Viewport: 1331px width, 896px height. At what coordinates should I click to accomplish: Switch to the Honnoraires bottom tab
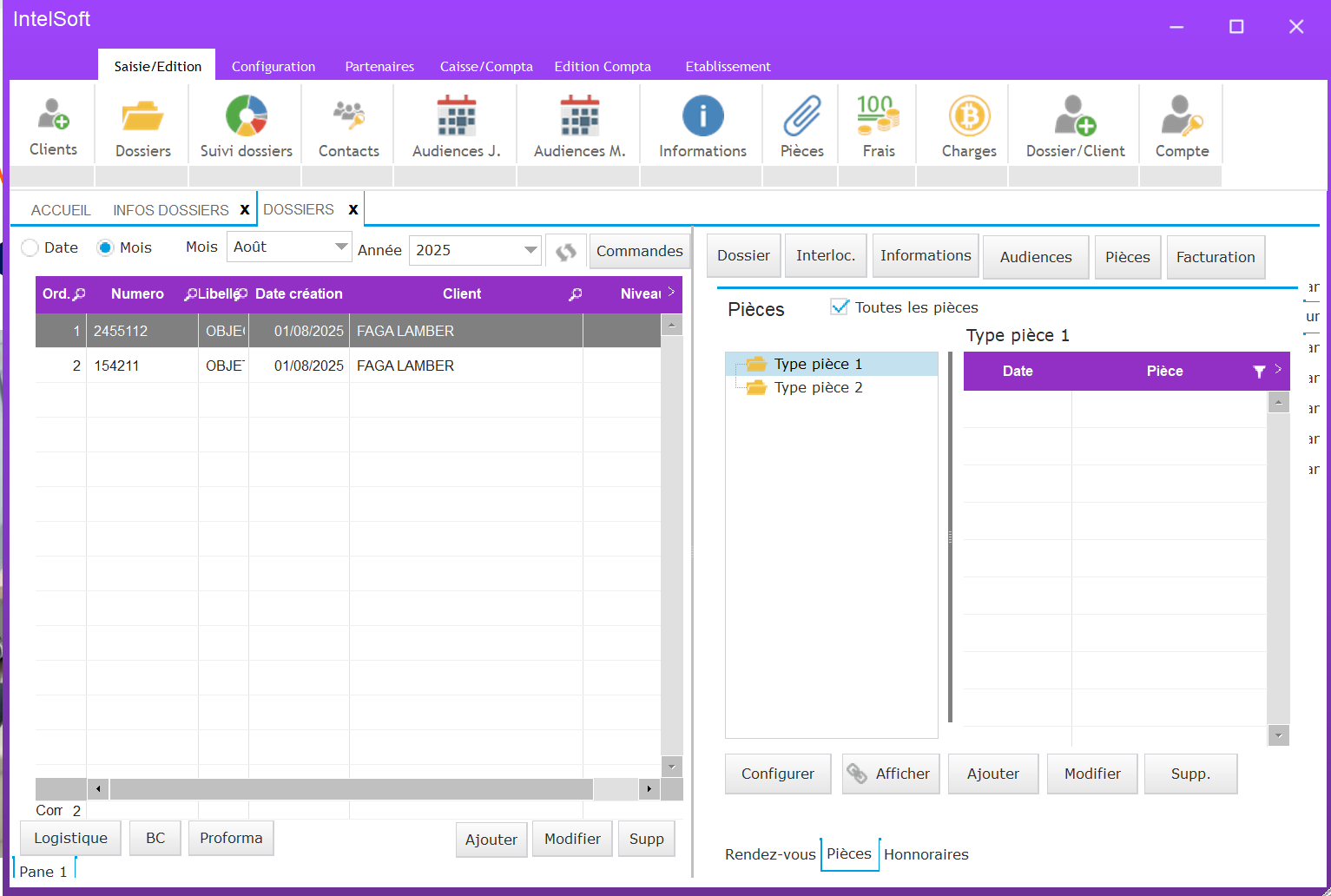[926, 854]
